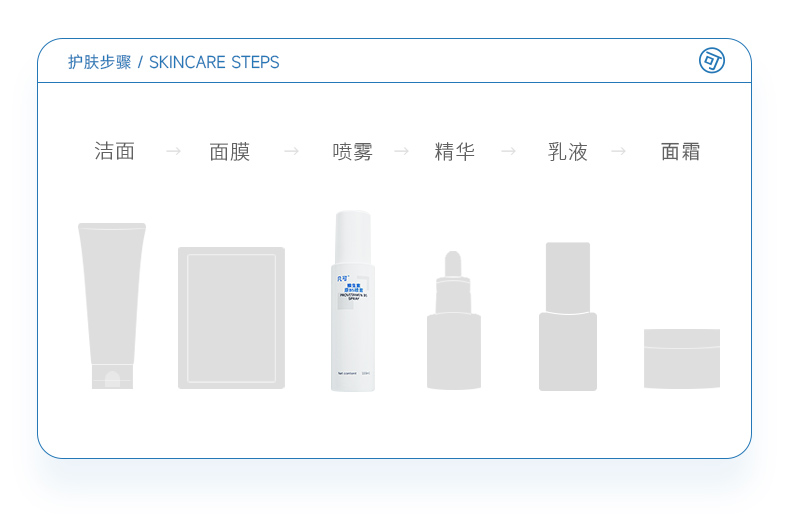Viewport: 790px width, 514px height.
Task: Click the 面霜 step label
Action: tap(681, 152)
